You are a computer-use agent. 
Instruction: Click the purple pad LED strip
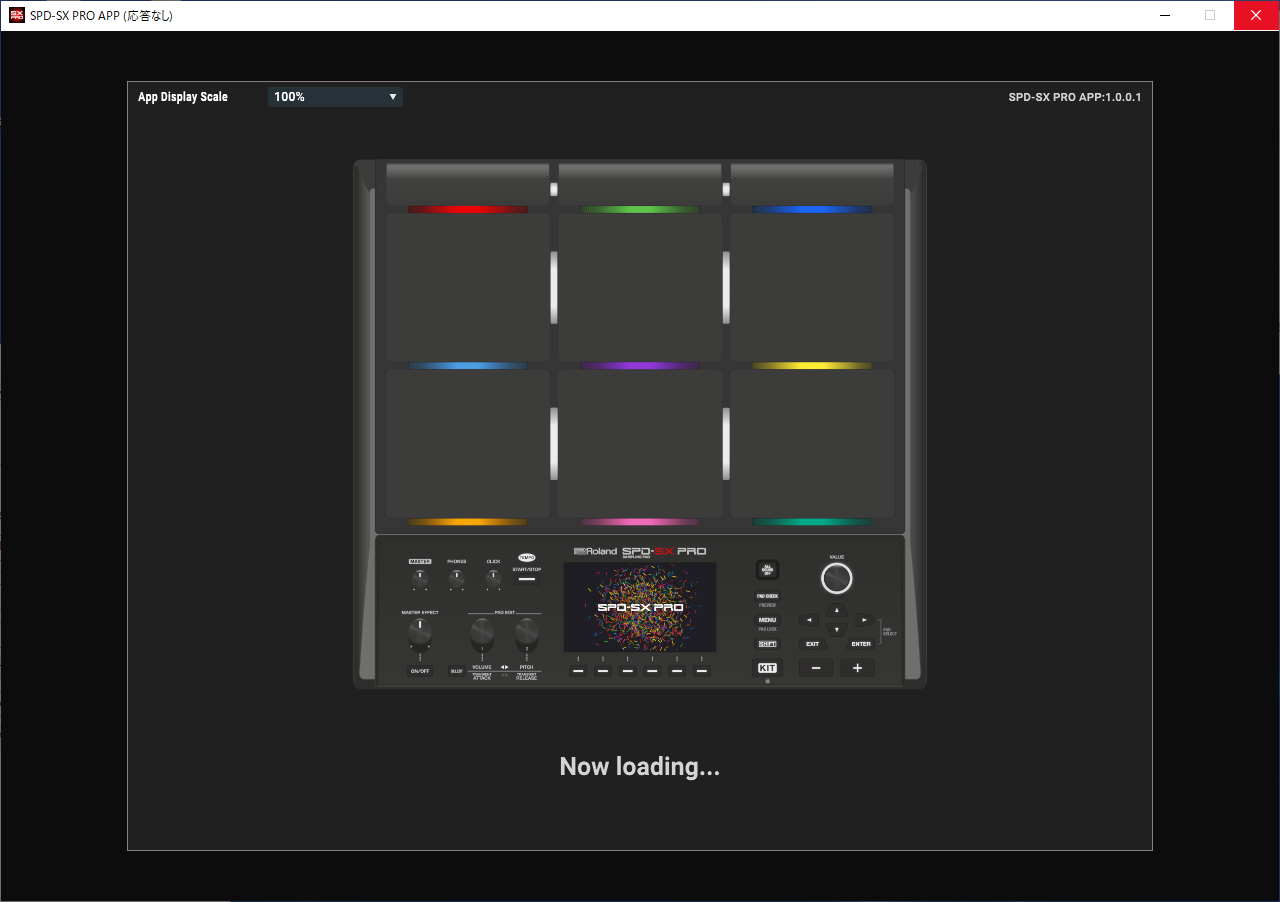tap(640, 366)
